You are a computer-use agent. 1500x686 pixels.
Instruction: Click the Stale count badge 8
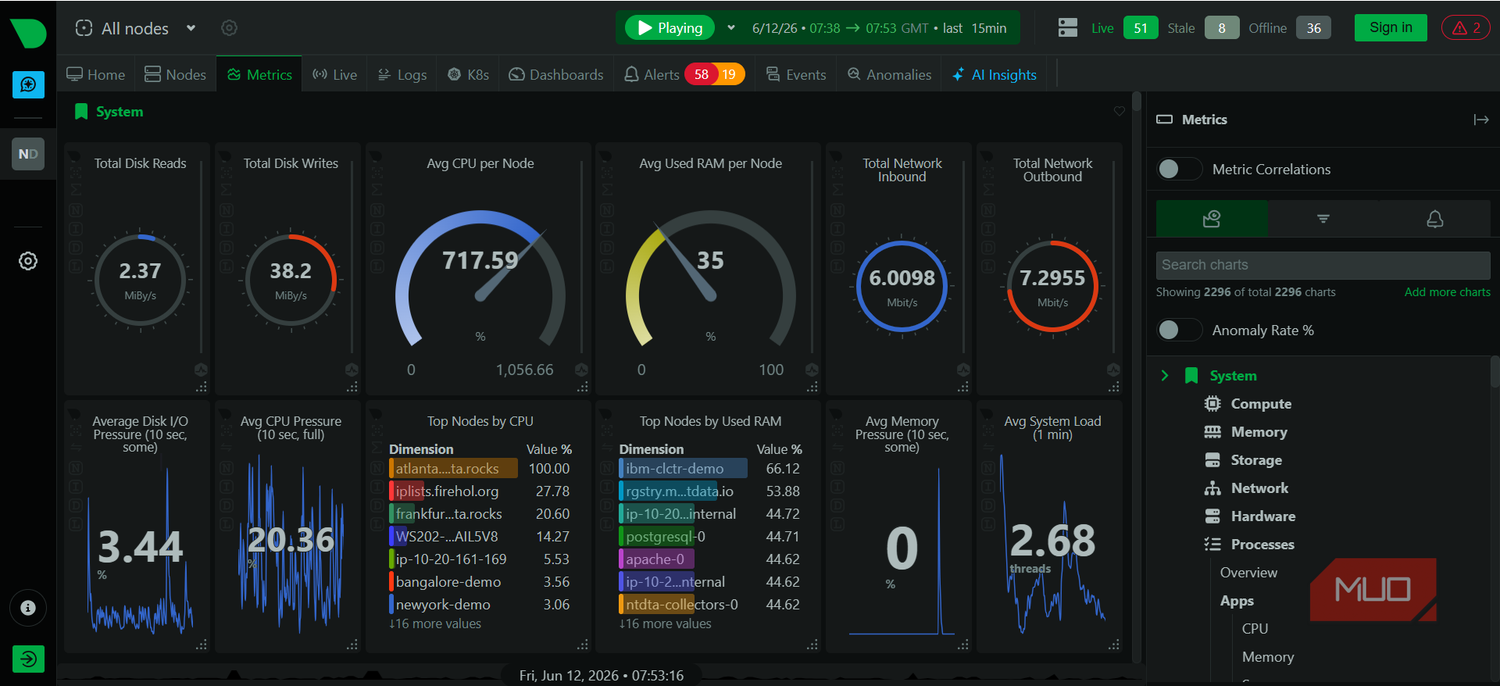coord(1221,28)
